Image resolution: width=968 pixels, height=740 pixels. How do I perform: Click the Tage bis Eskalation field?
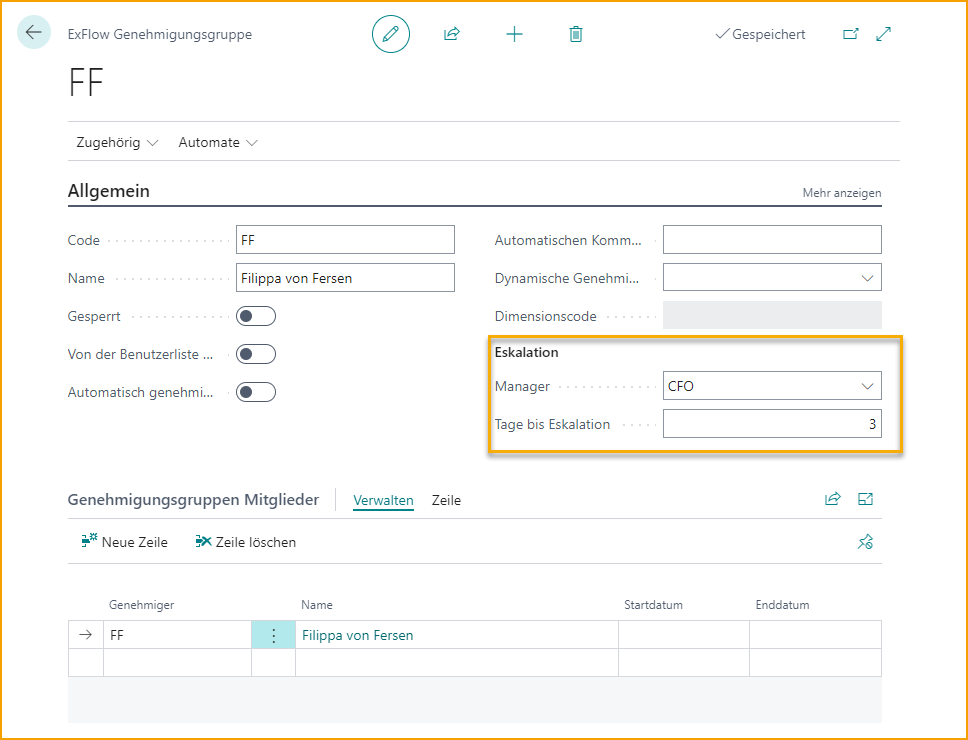point(771,424)
